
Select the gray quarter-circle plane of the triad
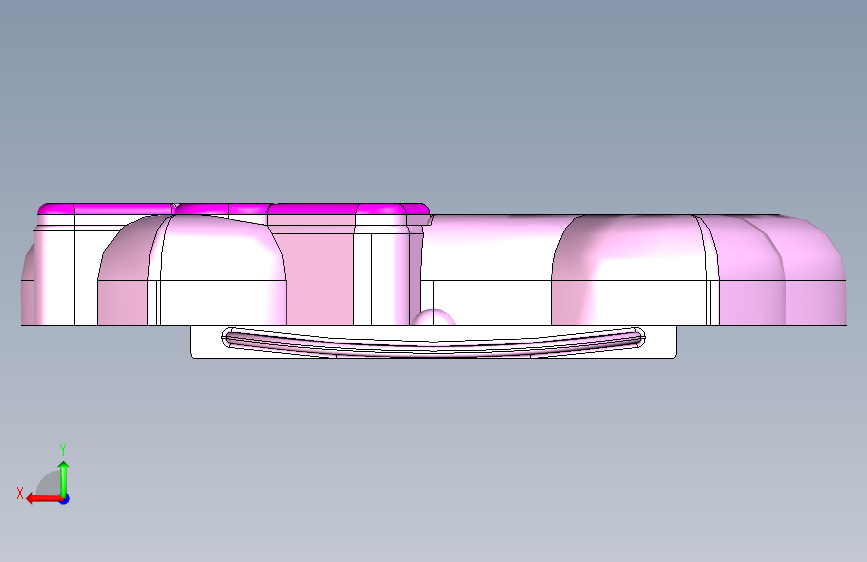coord(50,483)
